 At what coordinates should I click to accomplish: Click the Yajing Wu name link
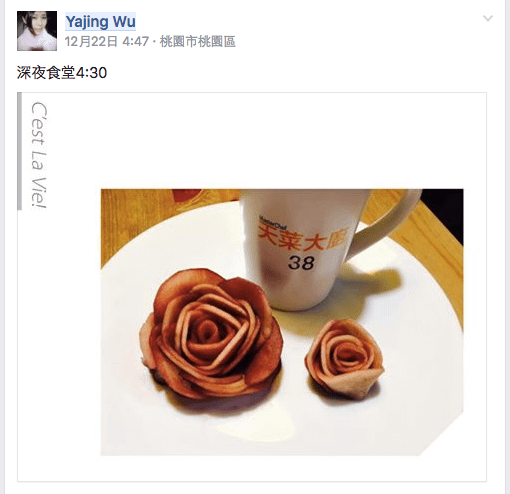(x=100, y=22)
